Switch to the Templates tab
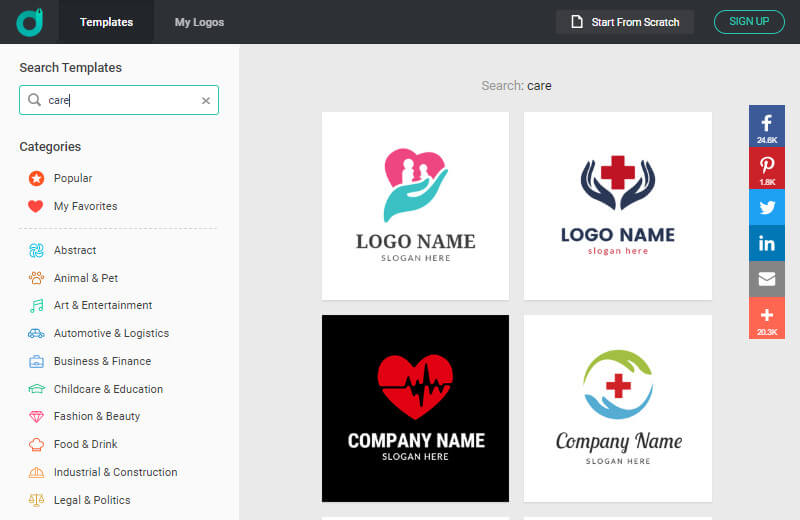This screenshot has height=520, width=800. tap(106, 22)
